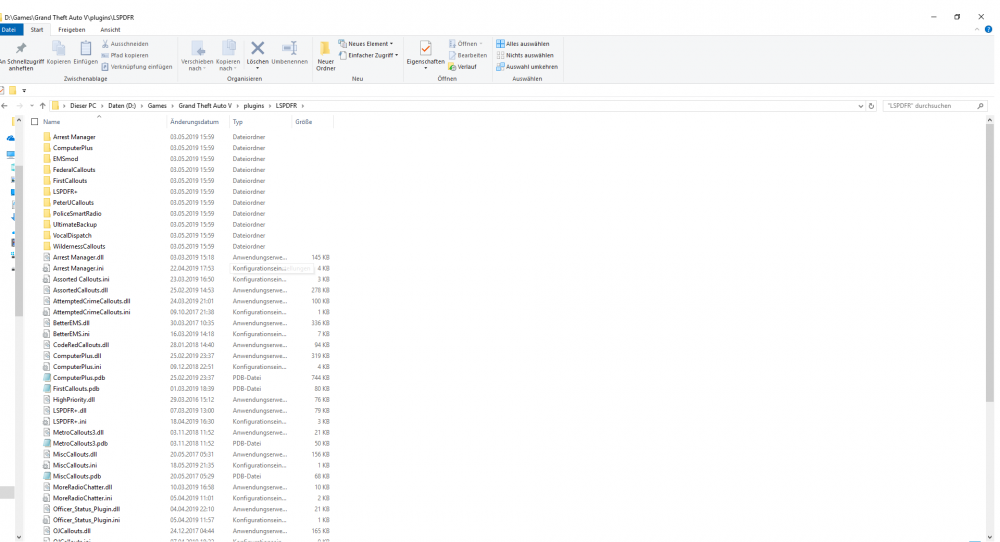1000x542 pixels.
Task: Navigate to Daten (D:) breadcrumb
Action: pos(122,106)
